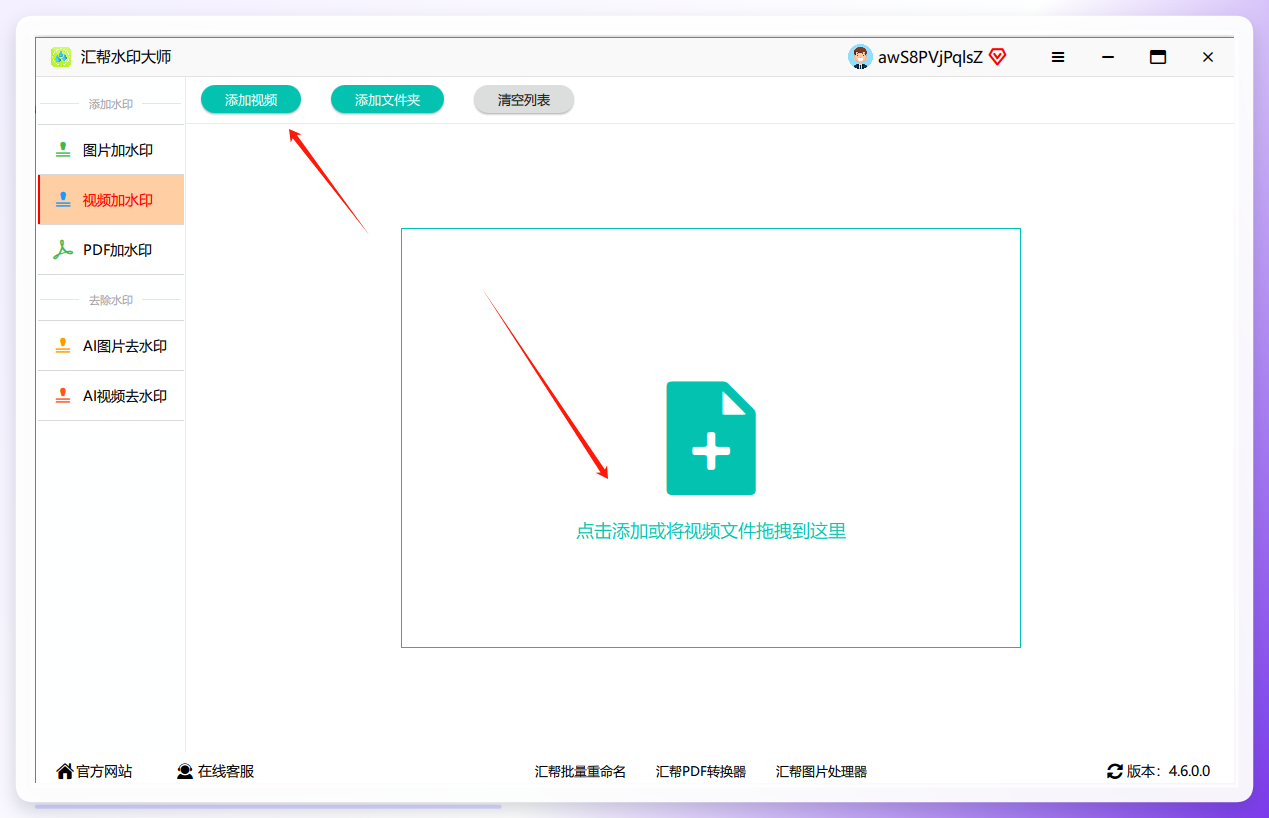Click the 清空列表 button
Viewport: 1269px width, 818px height.
(x=524, y=100)
